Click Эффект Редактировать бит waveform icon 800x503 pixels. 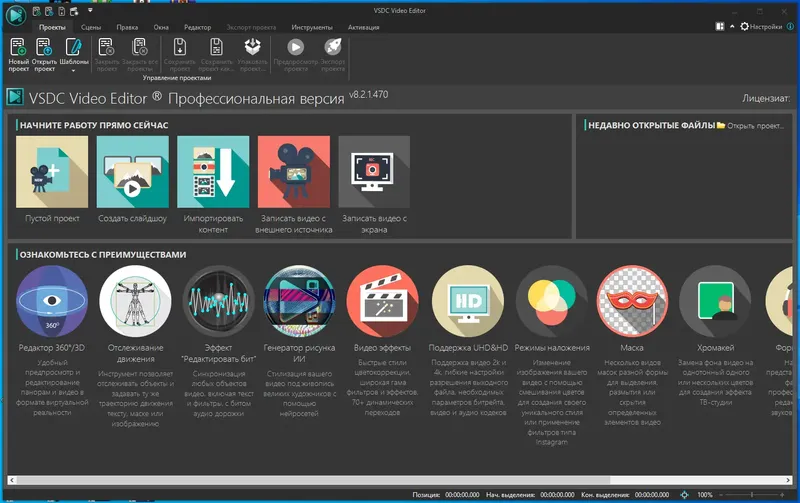pos(218,301)
